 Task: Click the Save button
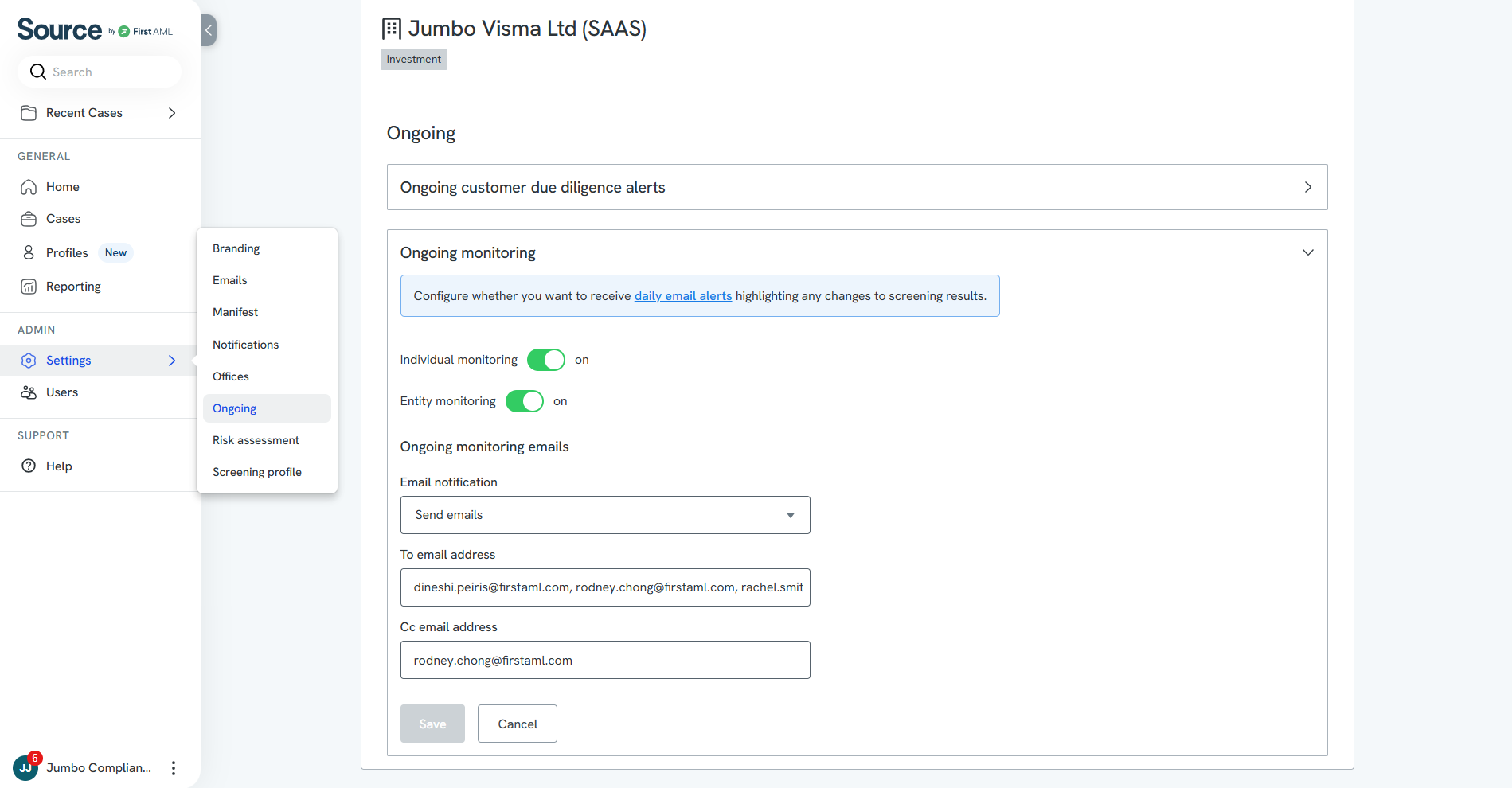[432, 724]
